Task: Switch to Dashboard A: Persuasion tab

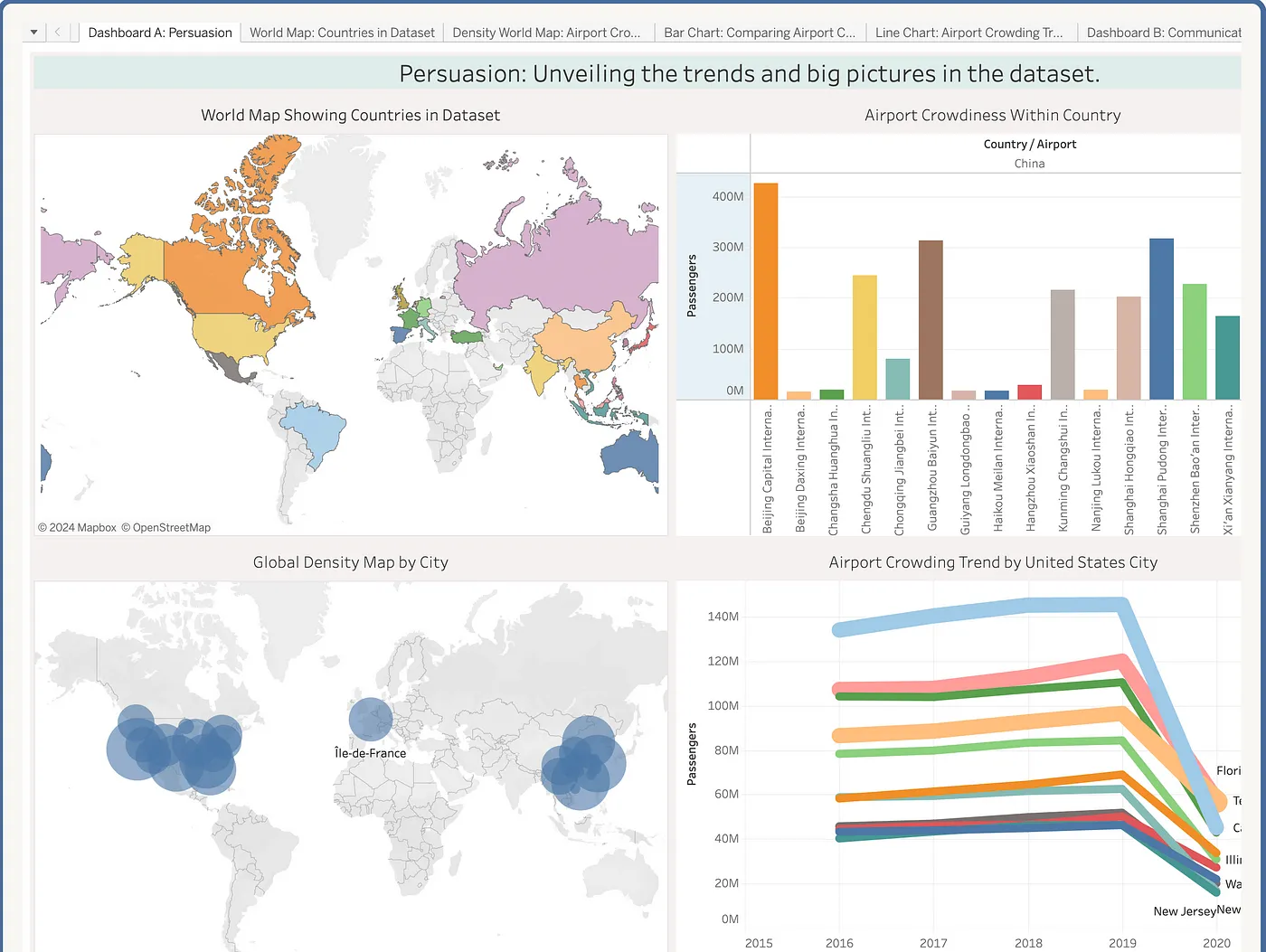Action: pos(160,33)
